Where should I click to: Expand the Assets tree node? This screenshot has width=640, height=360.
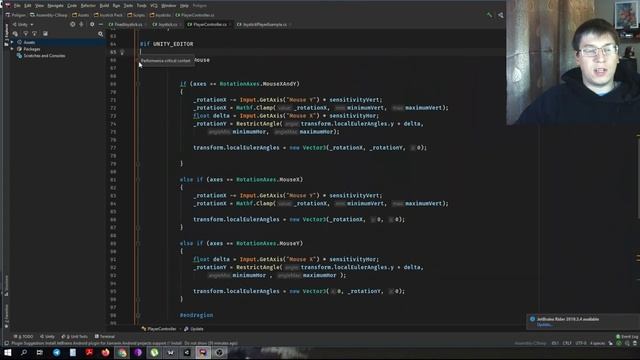coord(12,42)
